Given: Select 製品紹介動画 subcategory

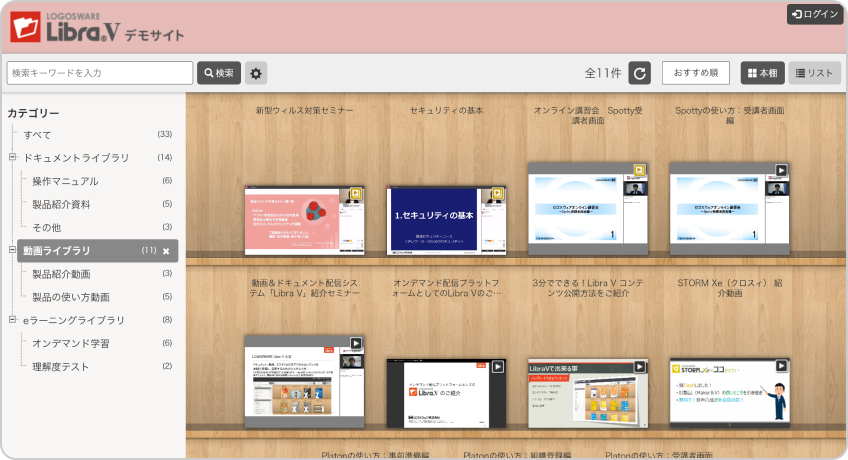Looking at the screenshot, I should (61, 274).
